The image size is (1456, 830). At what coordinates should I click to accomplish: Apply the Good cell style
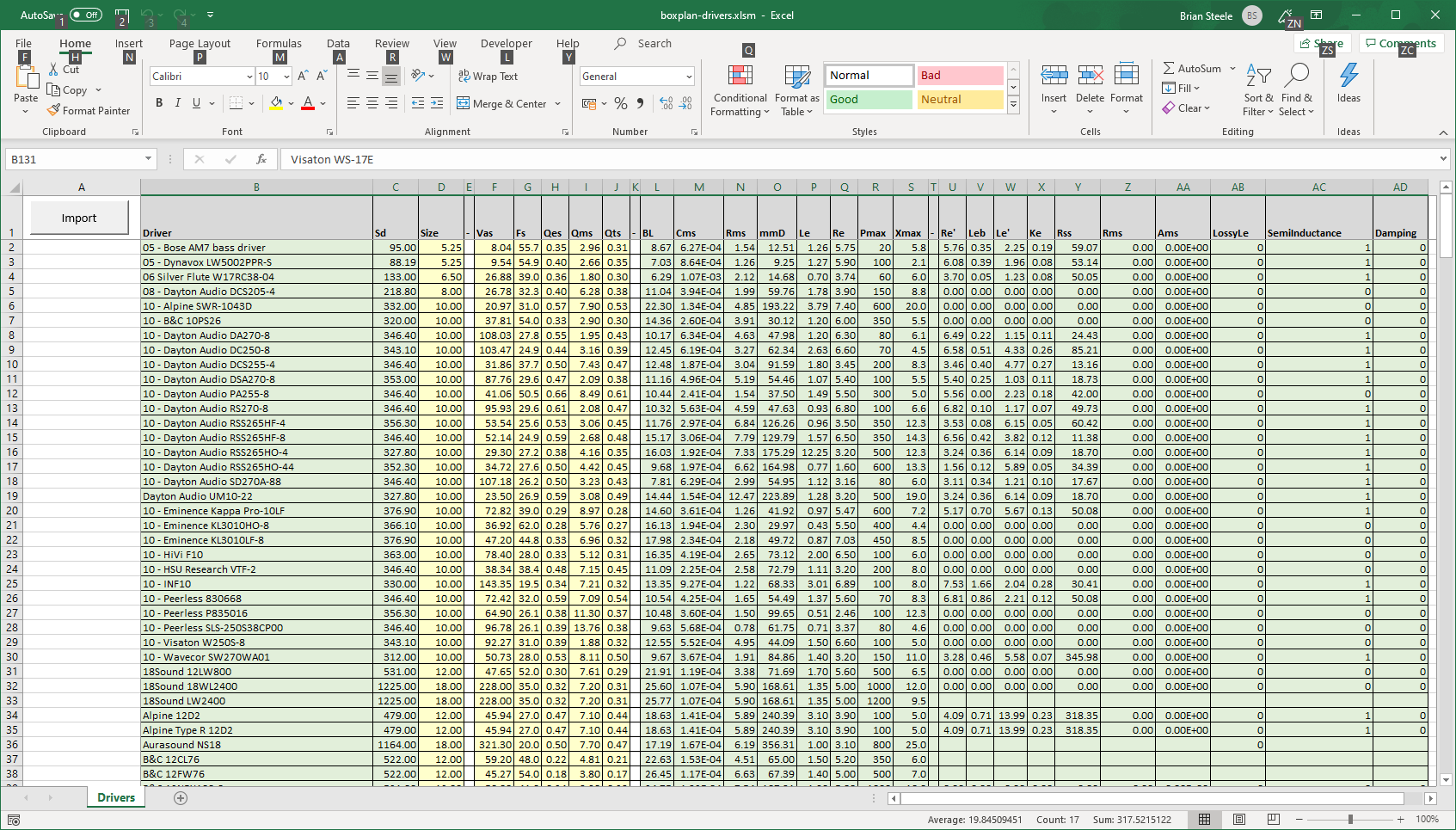click(x=869, y=100)
